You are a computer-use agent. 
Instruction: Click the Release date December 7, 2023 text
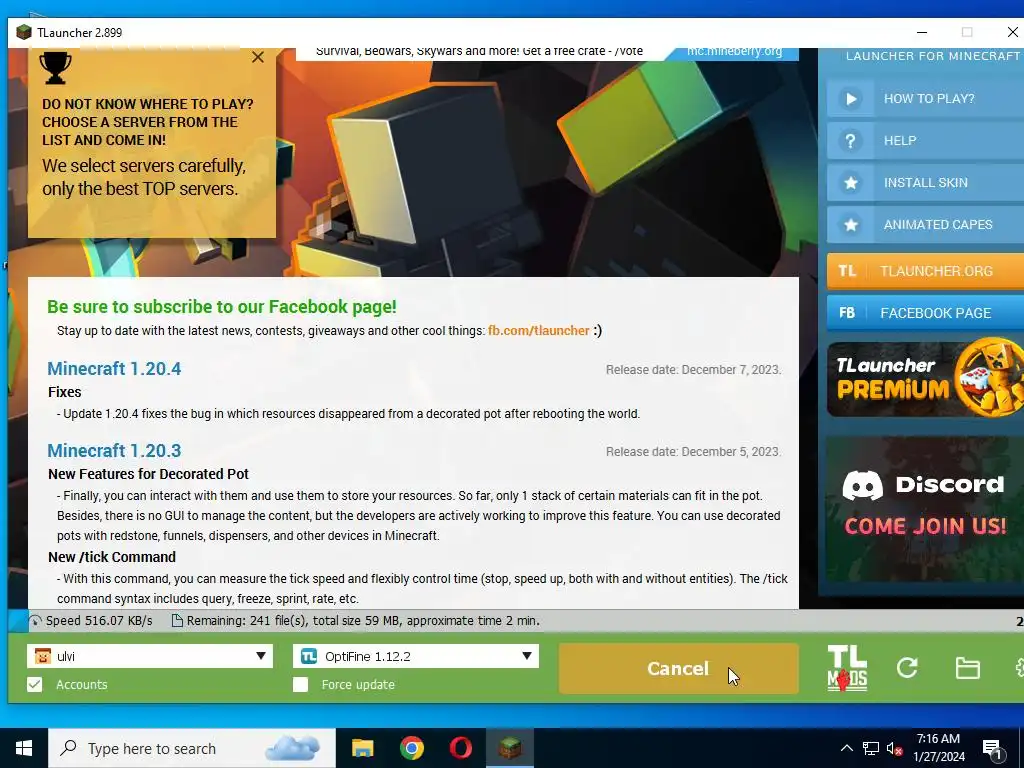click(694, 370)
